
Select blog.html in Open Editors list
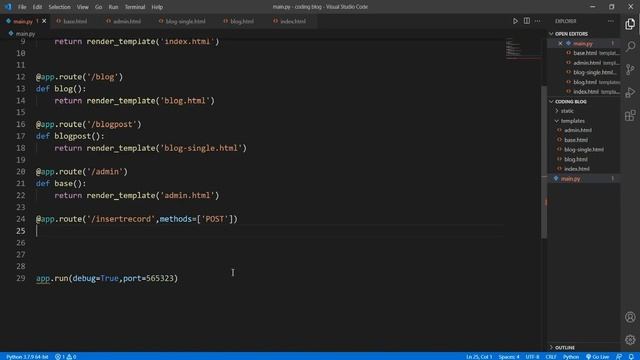point(584,82)
